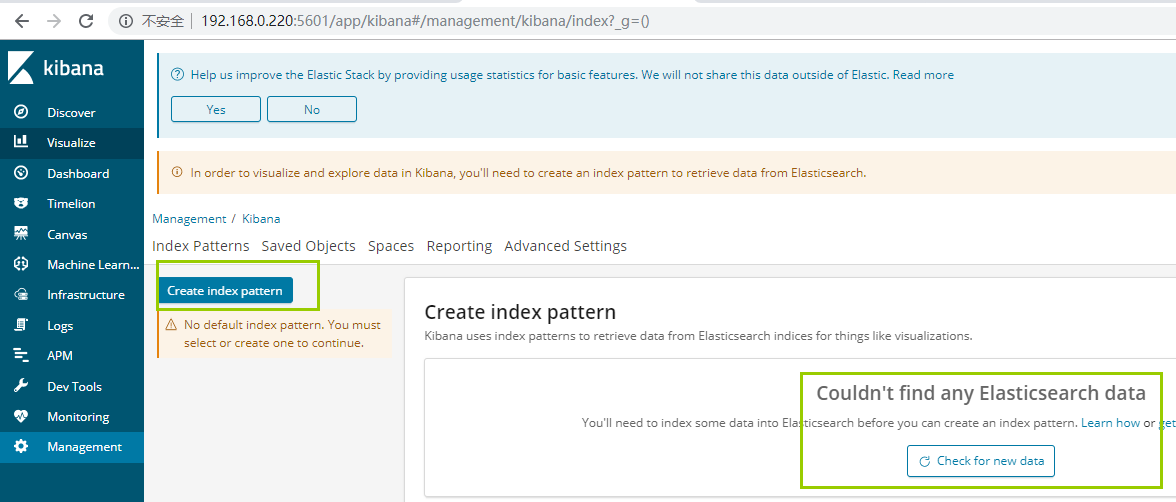This screenshot has width=1176, height=502.
Task: Open Discover from the sidebar
Action: 71,113
